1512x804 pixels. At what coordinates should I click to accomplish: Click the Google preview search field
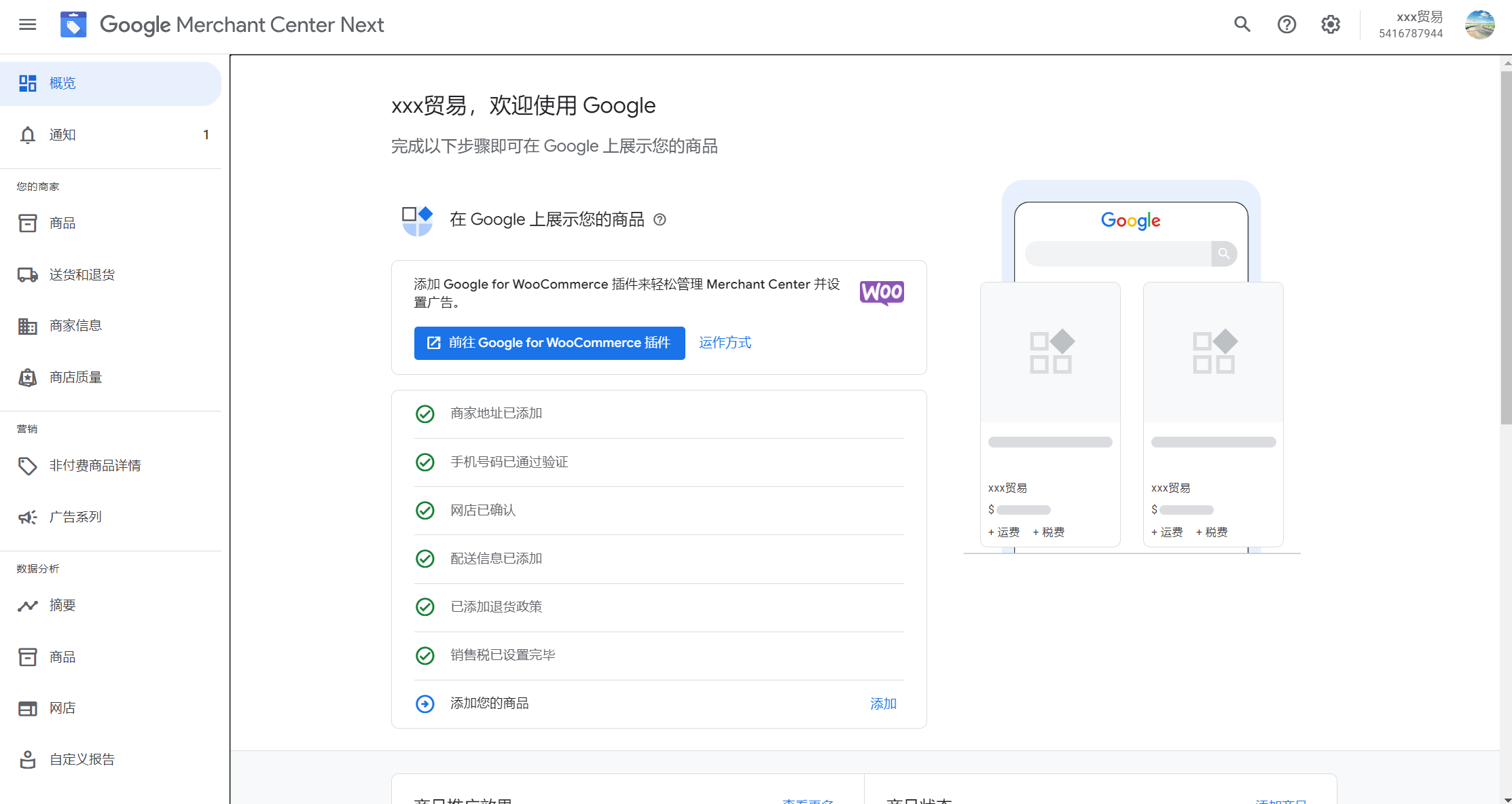click(1118, 254)
